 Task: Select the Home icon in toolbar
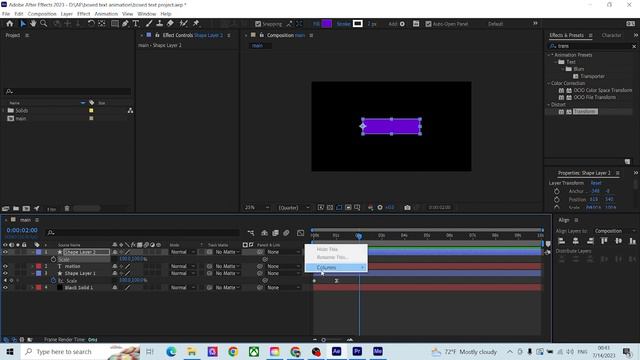[9, 24]
